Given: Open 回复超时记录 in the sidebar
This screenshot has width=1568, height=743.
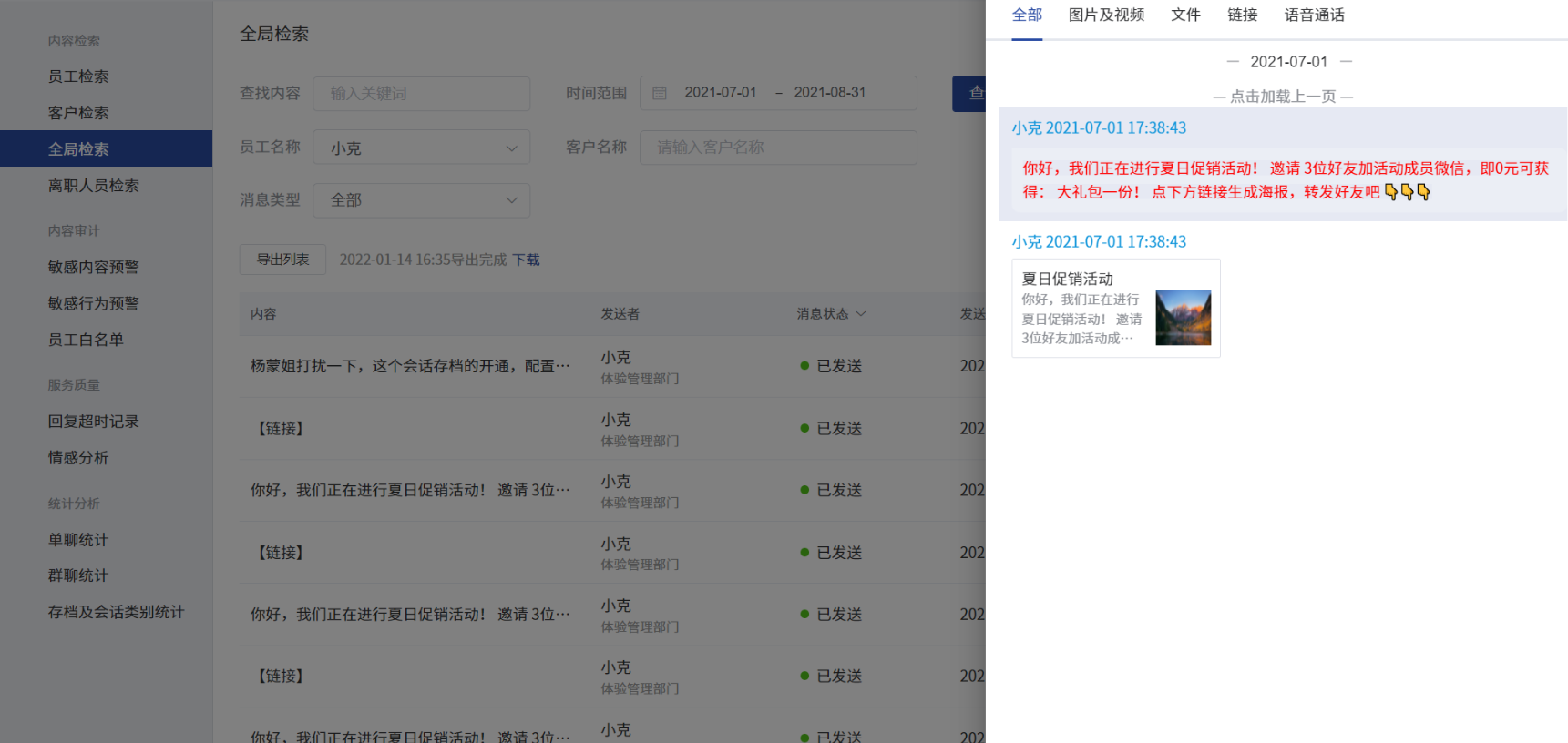Looking at the screenshot, I should [93, 422].
